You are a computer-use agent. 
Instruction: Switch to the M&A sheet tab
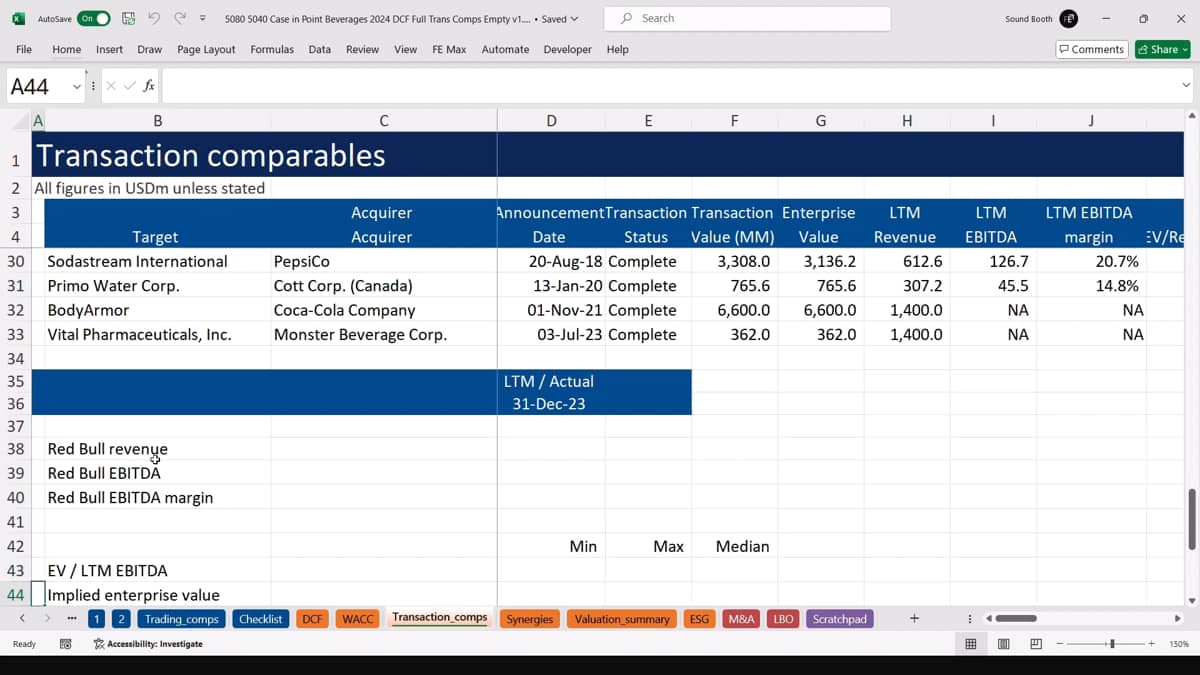coord(741,619)
